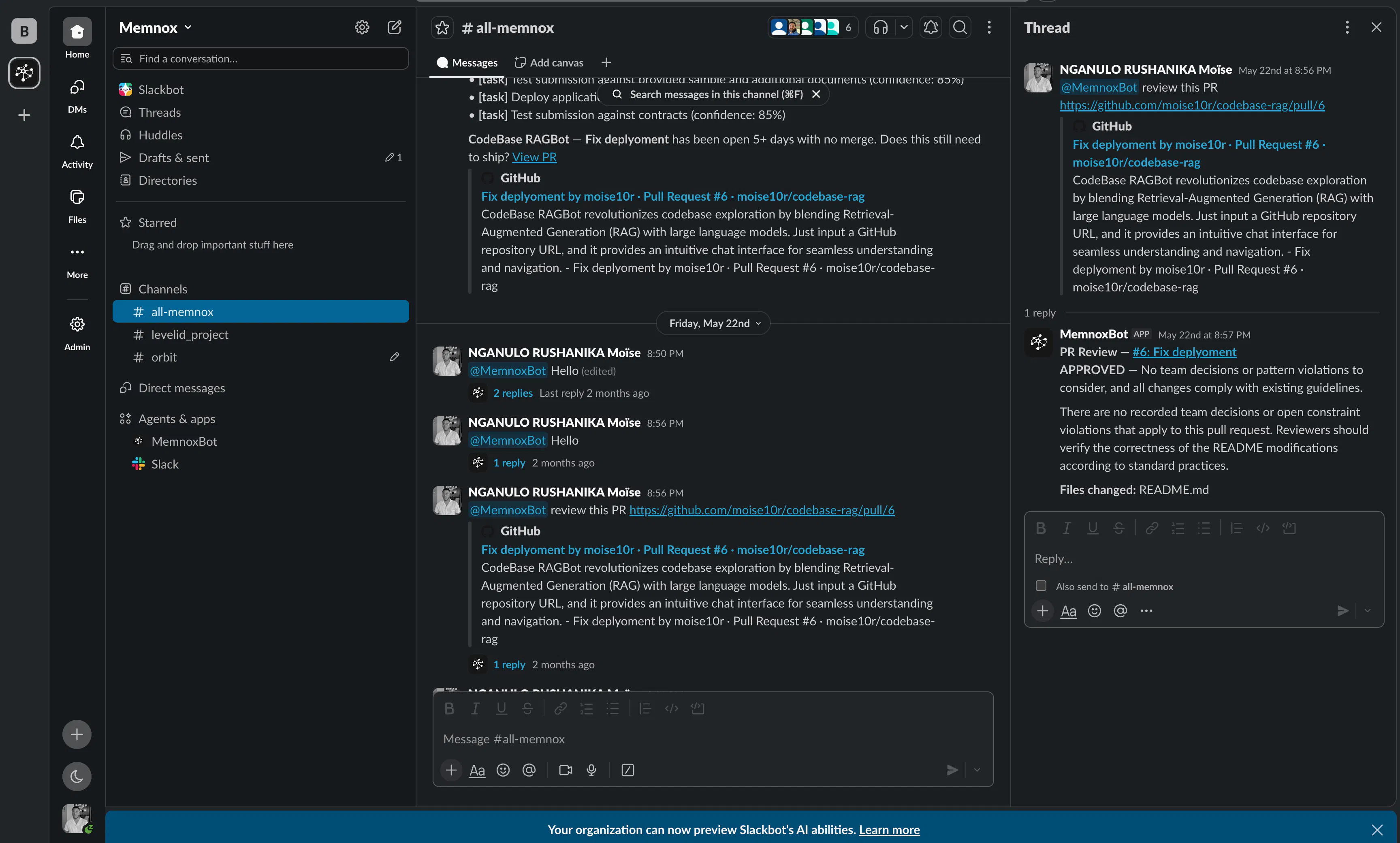Click the channel search magnifier icon
This screenshot has height=843, width=1400.
coord(960,27)
